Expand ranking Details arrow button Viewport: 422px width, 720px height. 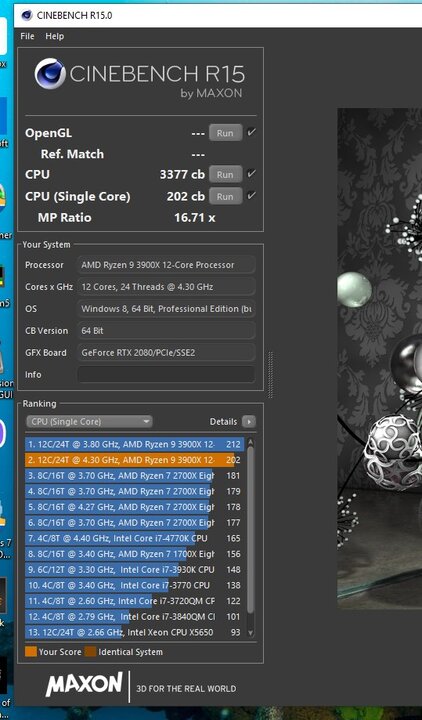coord(248,422)
